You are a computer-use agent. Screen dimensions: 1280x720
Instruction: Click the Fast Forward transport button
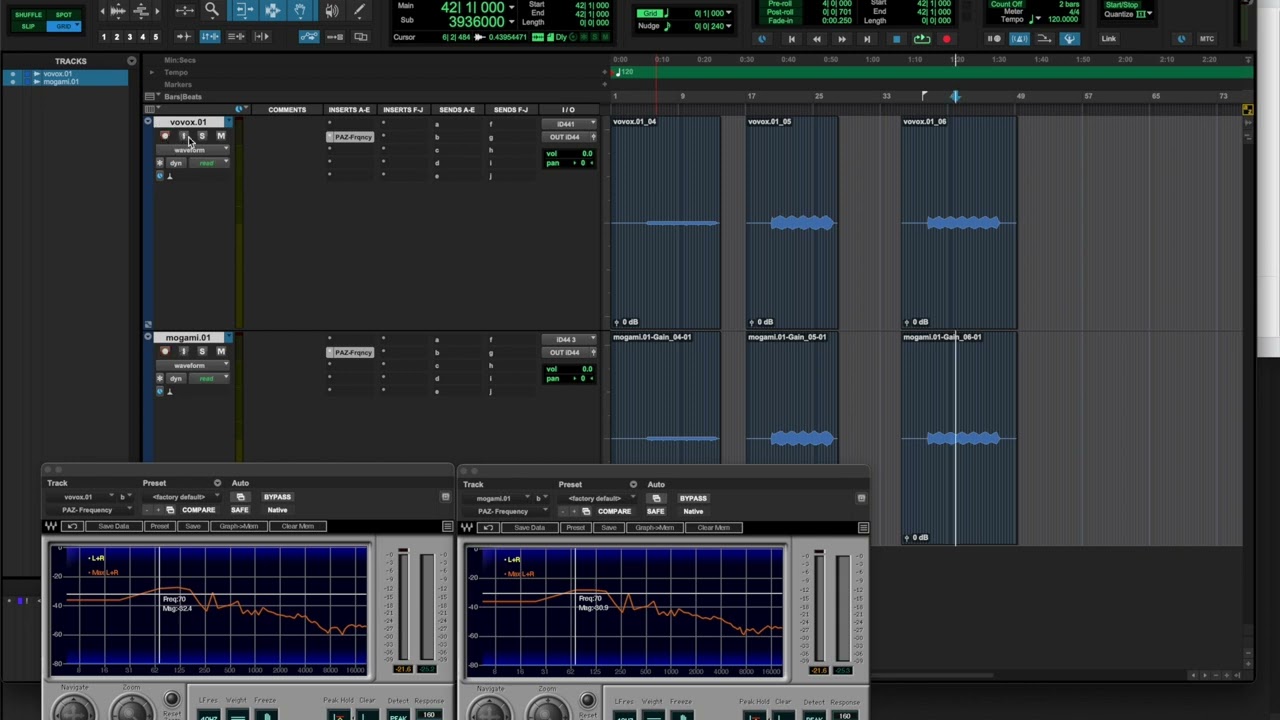841,39
